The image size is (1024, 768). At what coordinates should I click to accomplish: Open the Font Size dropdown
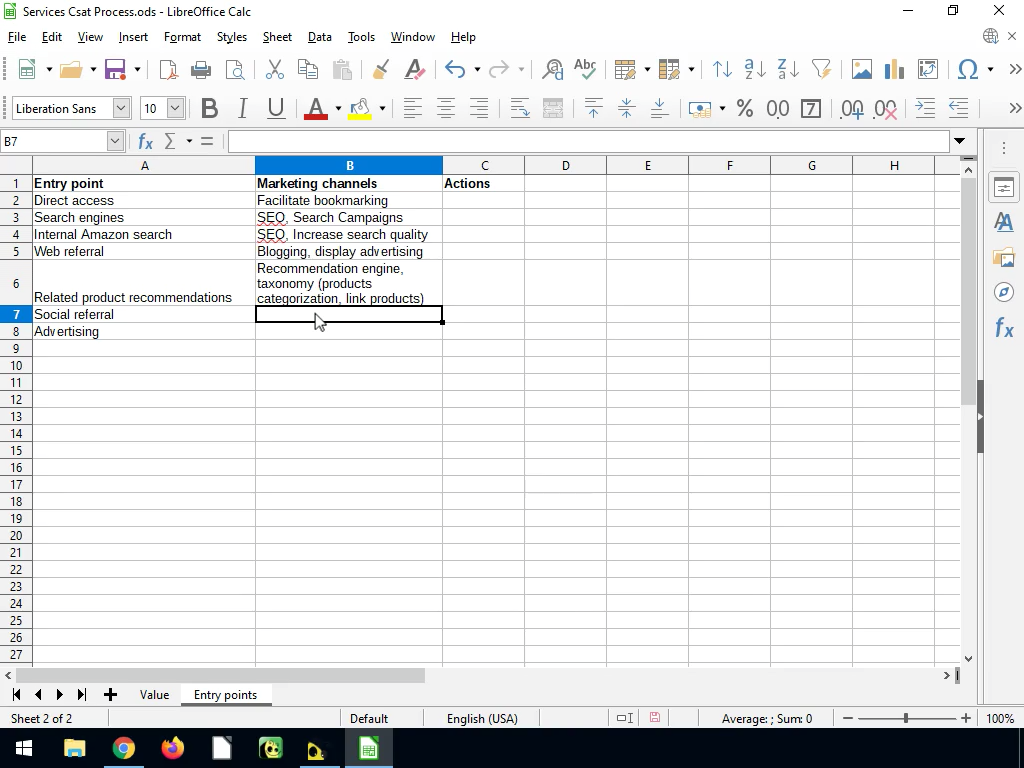(175, 108)
